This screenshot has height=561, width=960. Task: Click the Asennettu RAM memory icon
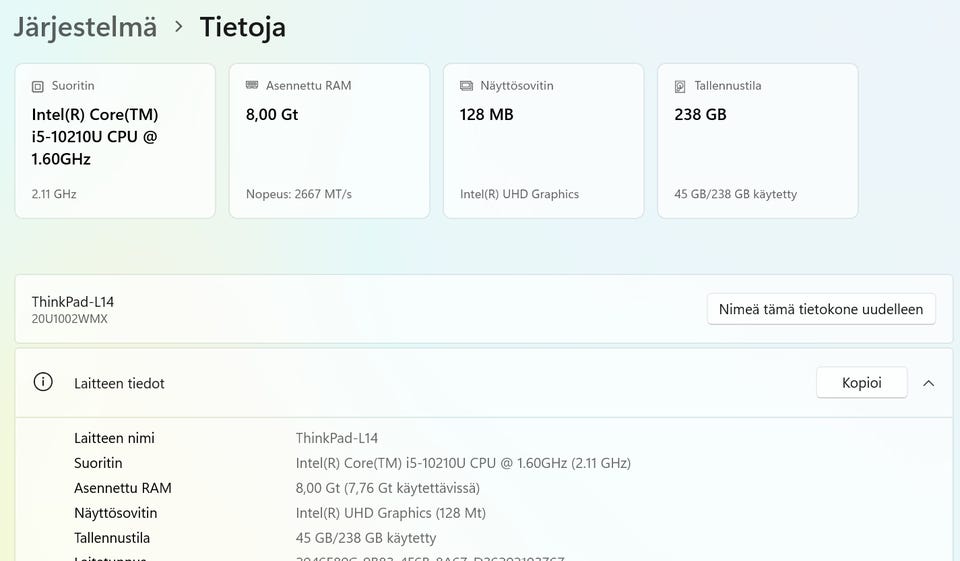[x=252, y=85]
